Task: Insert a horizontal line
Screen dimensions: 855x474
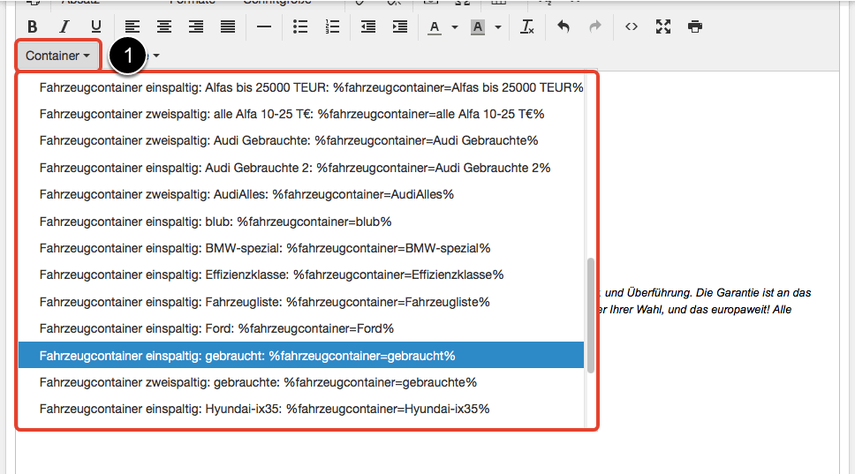Action: (264, 27)
